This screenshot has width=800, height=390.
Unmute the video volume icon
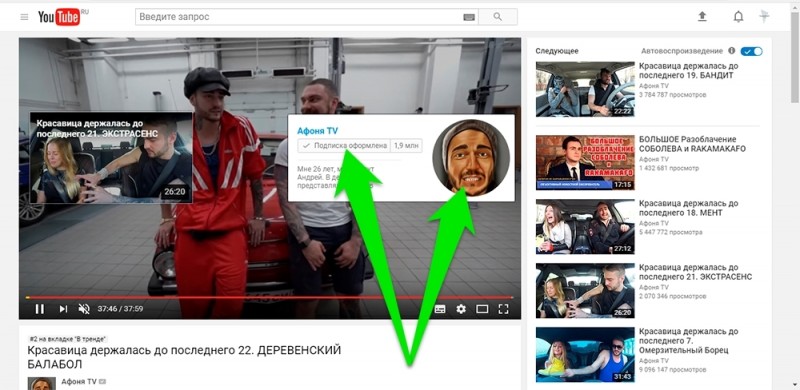click(x=84, y=309)
